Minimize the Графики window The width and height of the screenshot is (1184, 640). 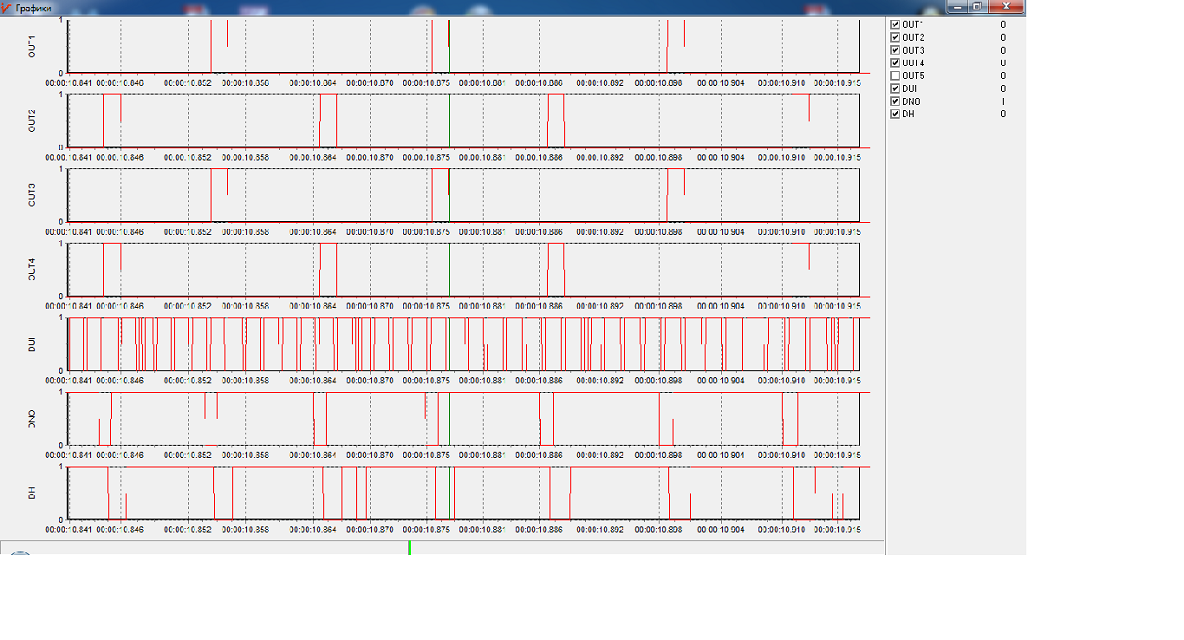pos(957,7)
